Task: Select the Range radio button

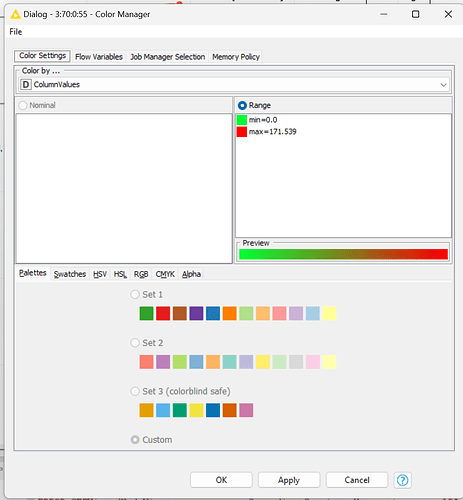Action: pyautogui.click(x=242, y=105)
